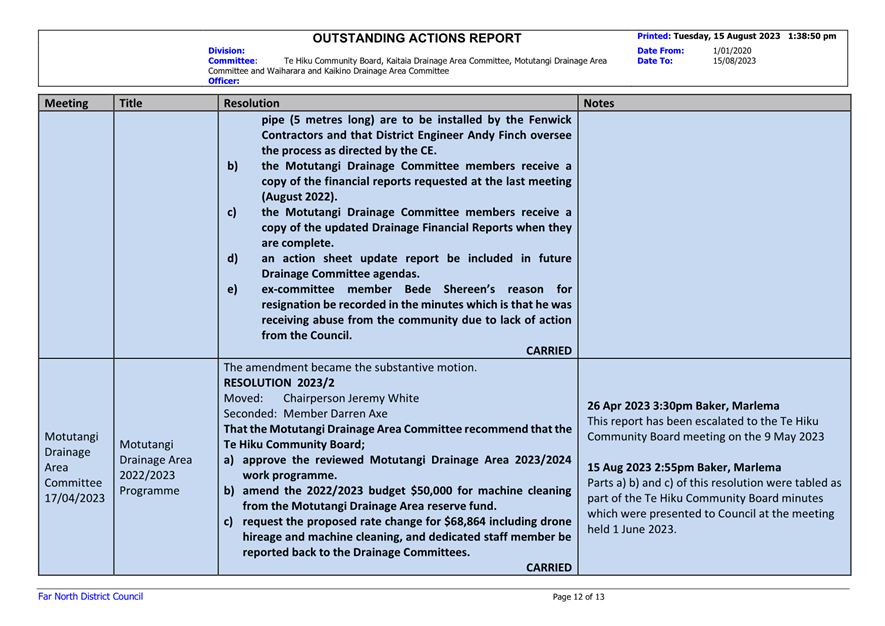
Task: Click the Meeting column header
Action: point(64,102)
